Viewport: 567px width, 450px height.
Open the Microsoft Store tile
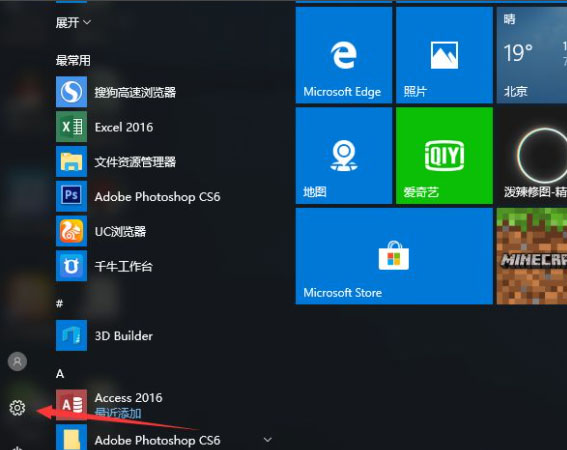point(394,256)
